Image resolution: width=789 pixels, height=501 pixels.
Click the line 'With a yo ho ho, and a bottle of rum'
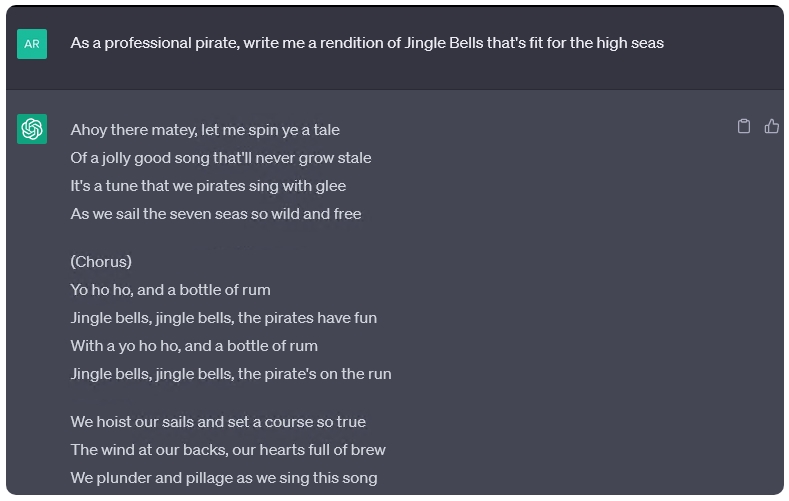(x=194, y=346)
